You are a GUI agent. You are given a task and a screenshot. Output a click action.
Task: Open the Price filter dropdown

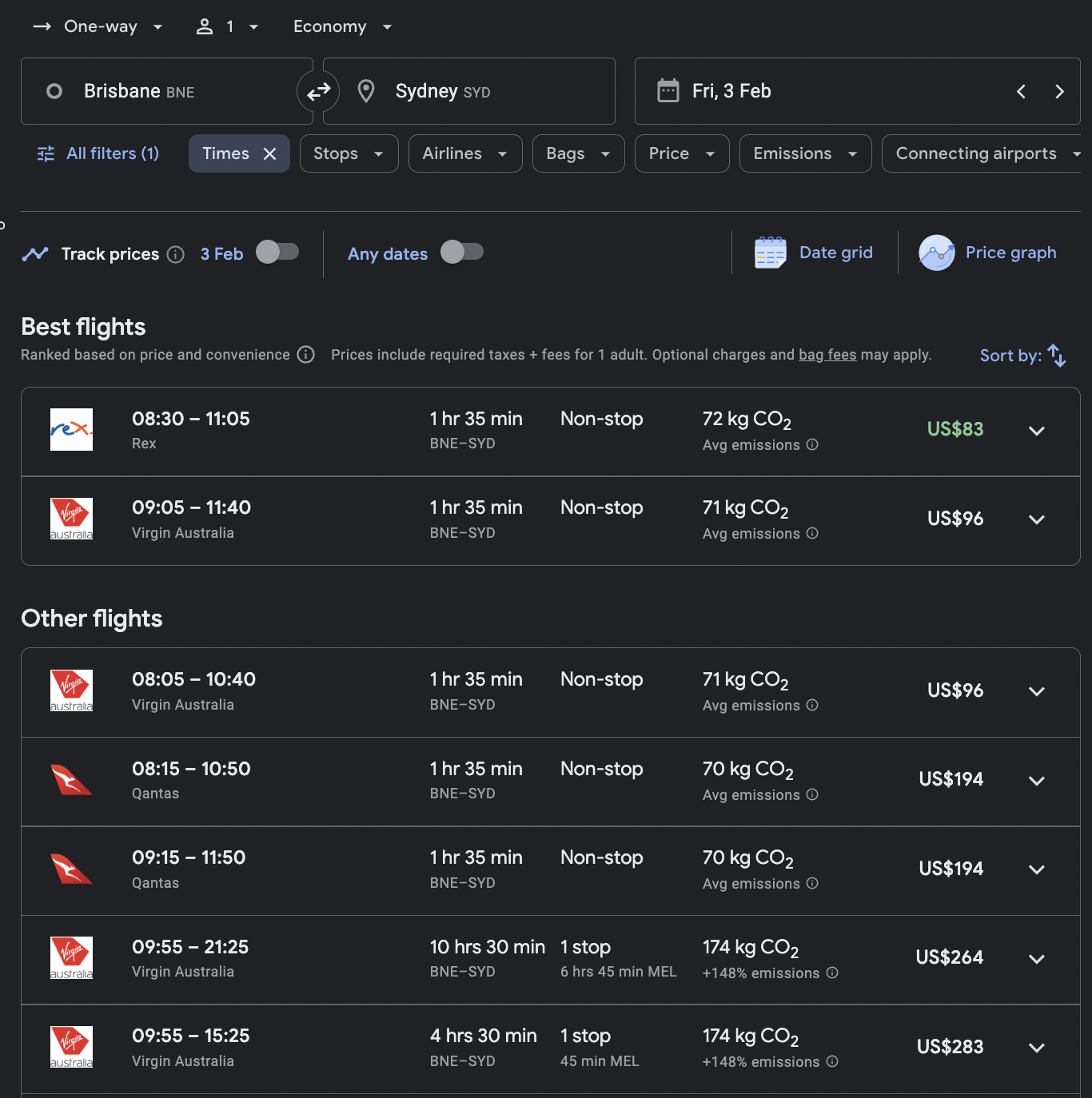click(682, 153)
